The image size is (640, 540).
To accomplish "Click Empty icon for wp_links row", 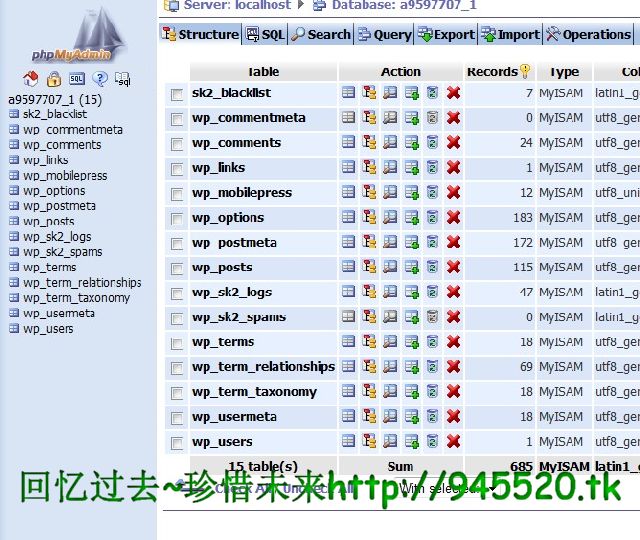I will point(432,168).
